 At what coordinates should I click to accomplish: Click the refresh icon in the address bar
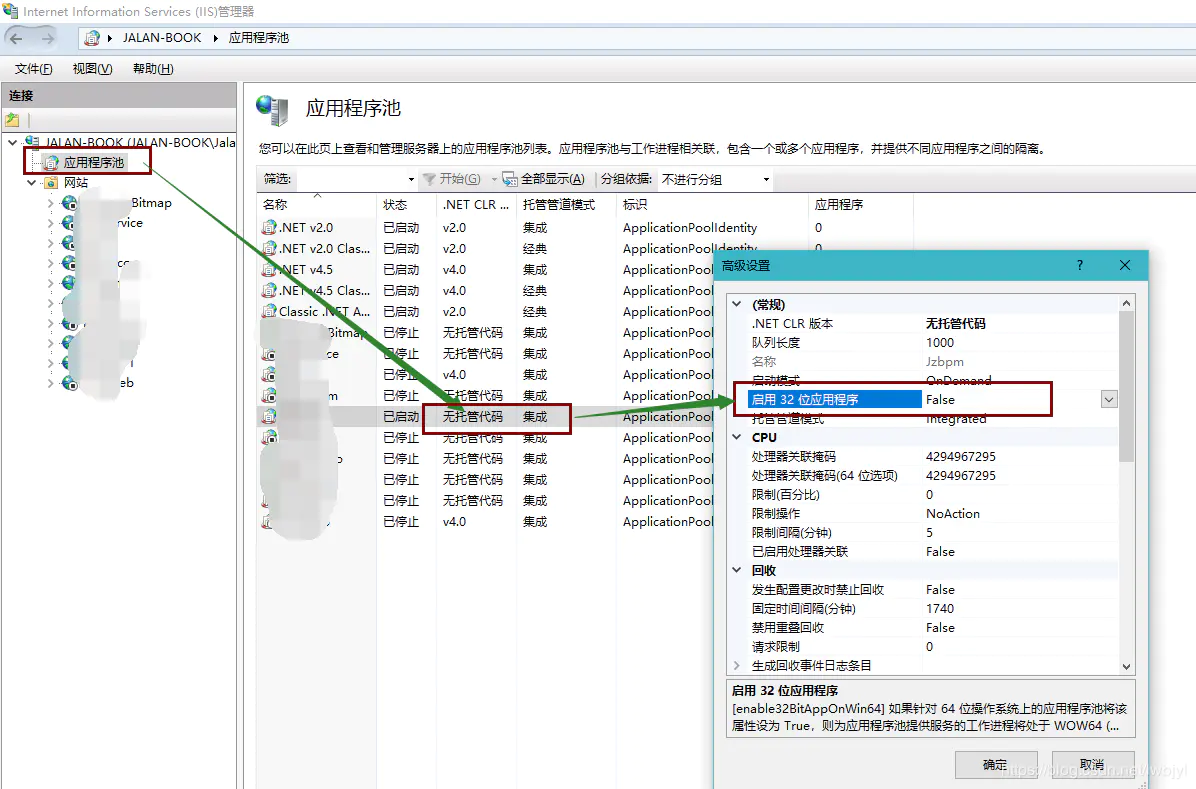[x=94, y=38]
